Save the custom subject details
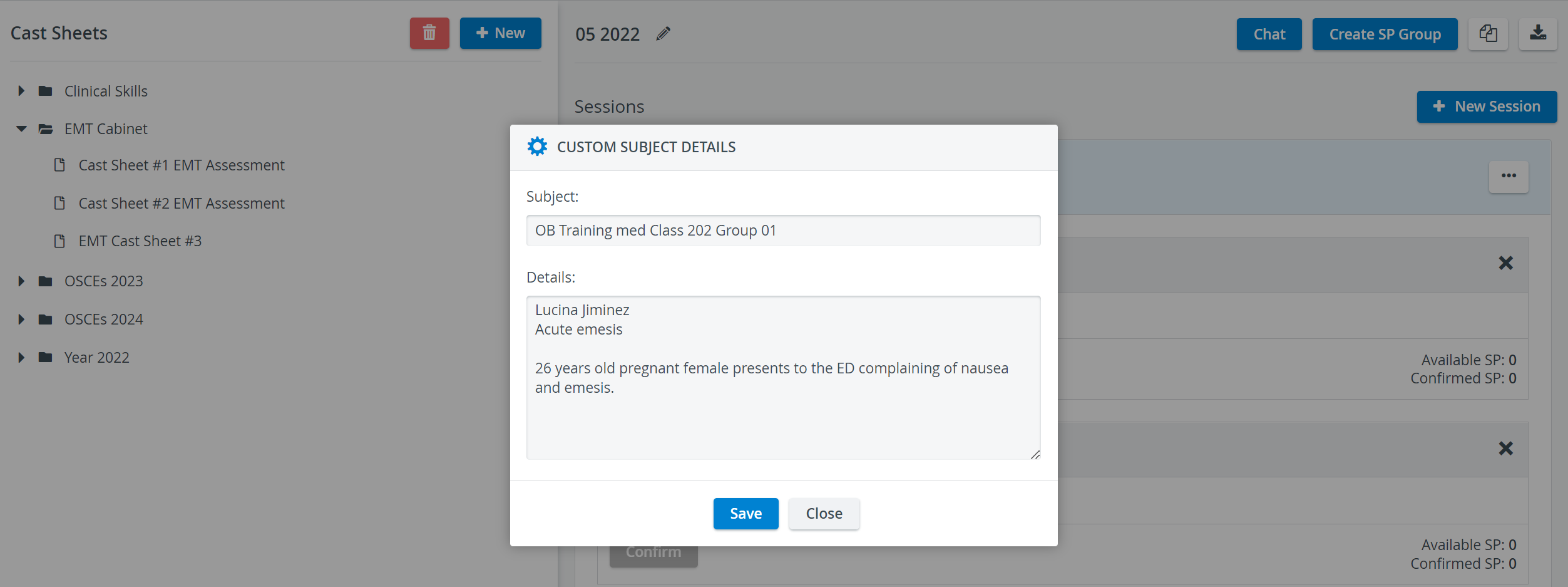The image size is (1568, 587). click(746, 514)
